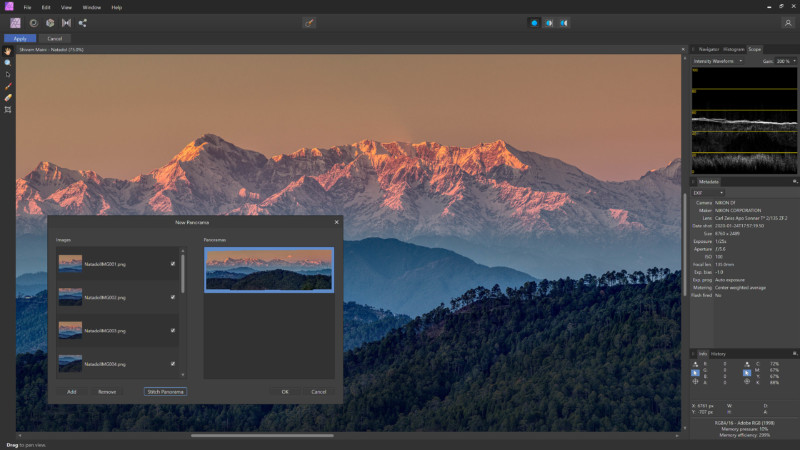
Task: Toggle the NatadolIMG002.png checkbox
Action: 173,297
